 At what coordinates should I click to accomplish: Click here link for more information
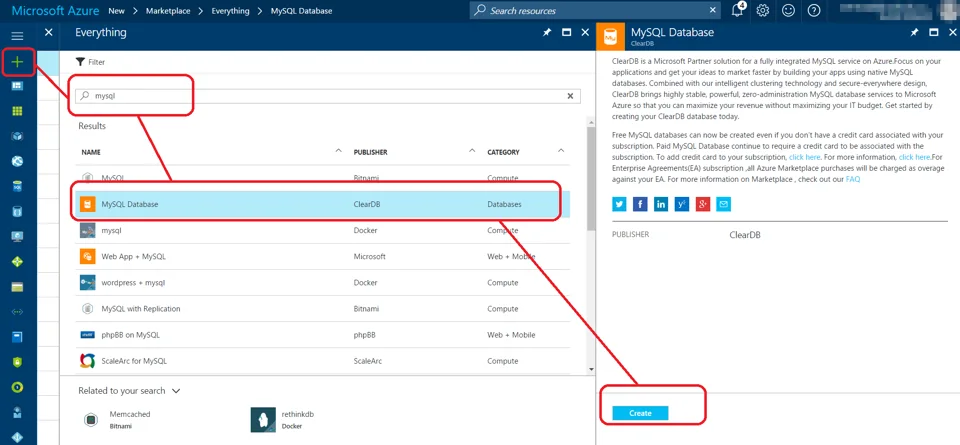(x=915, y=157)
